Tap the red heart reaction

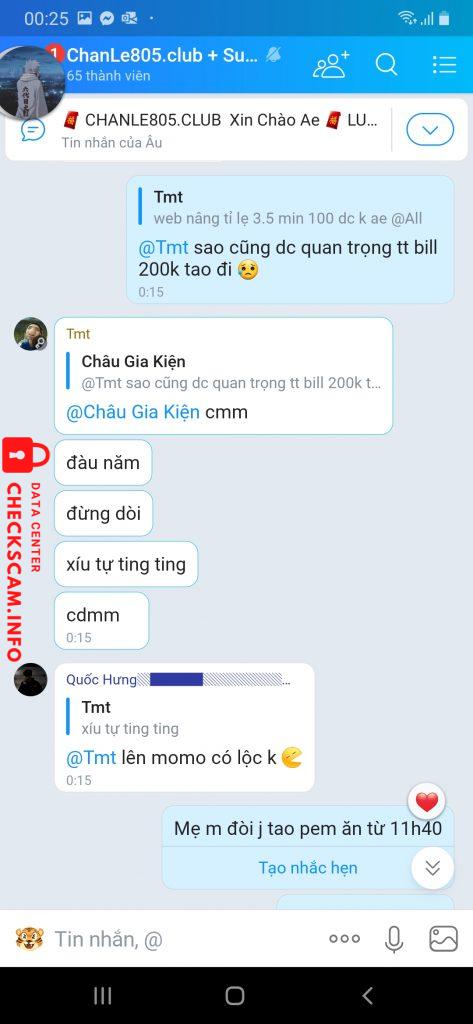[427, 801]
